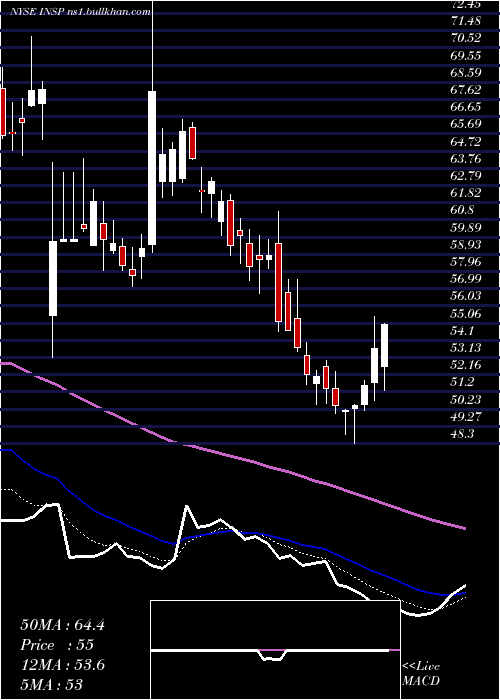The image size is (500, 700).
Task: Click the 50MA : 64.4 readout
Action: 62,625
